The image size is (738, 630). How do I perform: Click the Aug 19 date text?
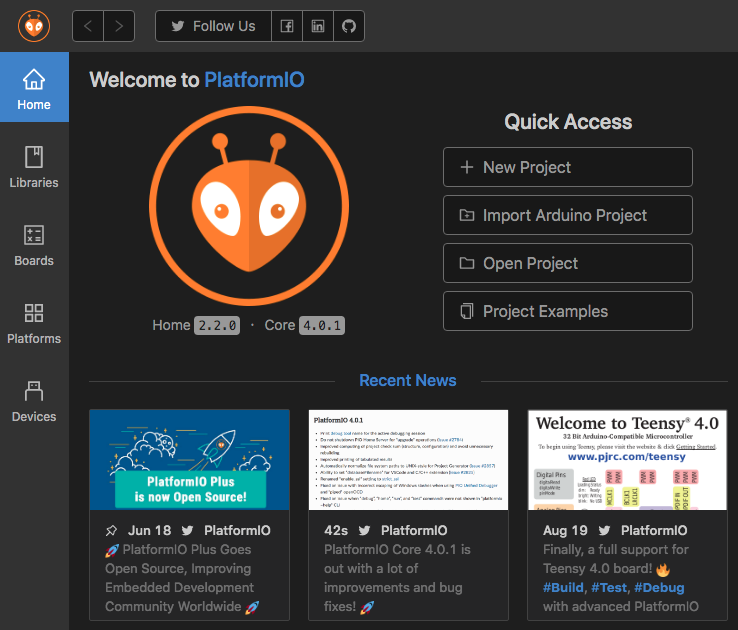tap(565, 530)
